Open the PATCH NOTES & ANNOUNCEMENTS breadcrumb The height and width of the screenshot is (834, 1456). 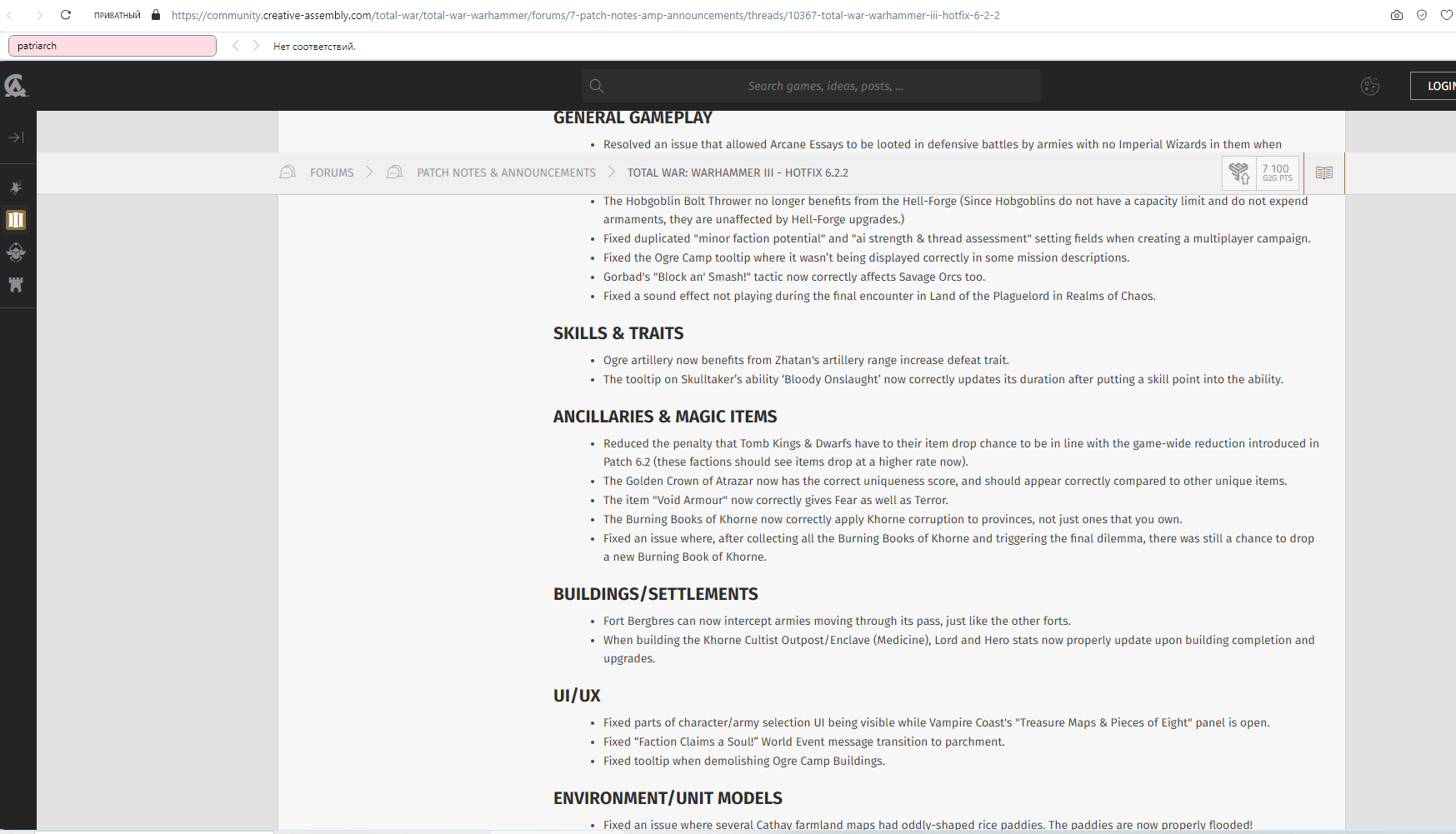507,172
